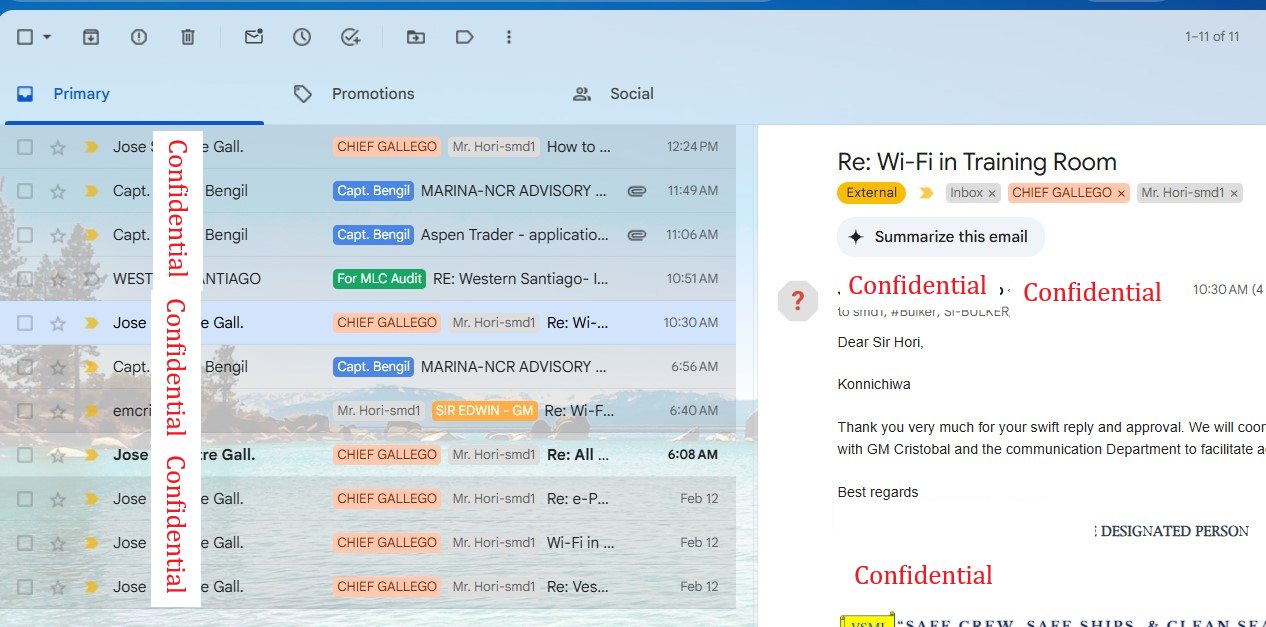
Task: Click the Summarize this email button
Action: tap(940, 237)
